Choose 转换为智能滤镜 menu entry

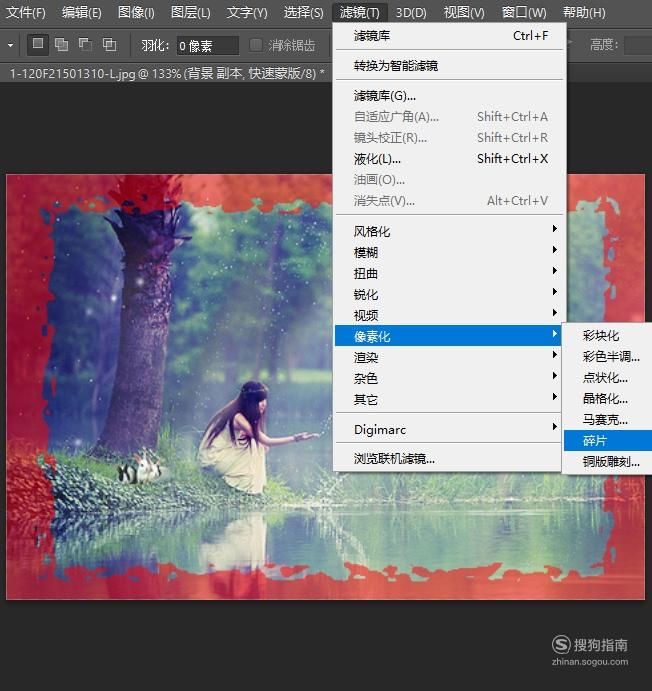(449, 66)
